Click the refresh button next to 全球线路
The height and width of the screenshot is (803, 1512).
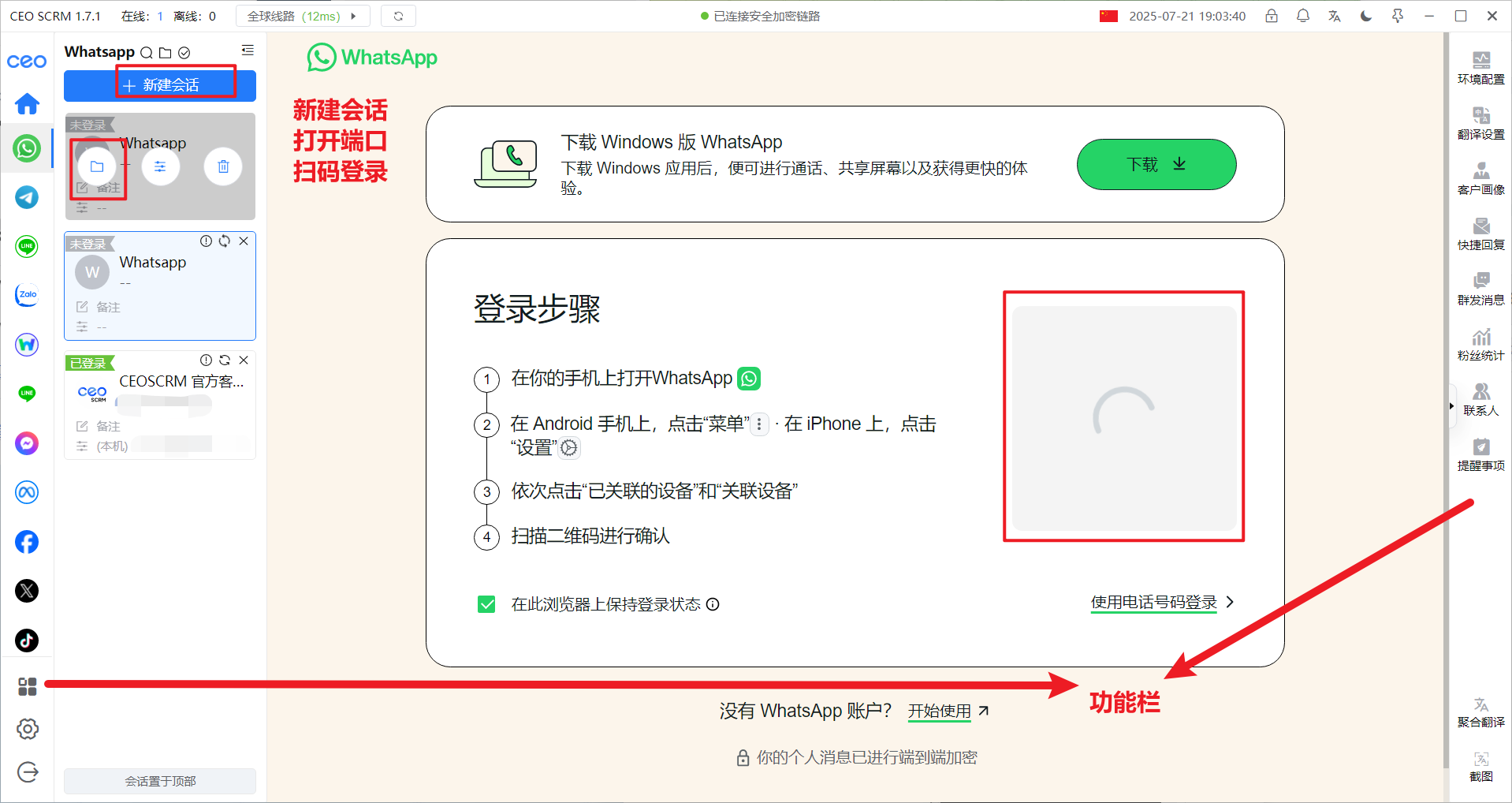click(x=398, y=16)
